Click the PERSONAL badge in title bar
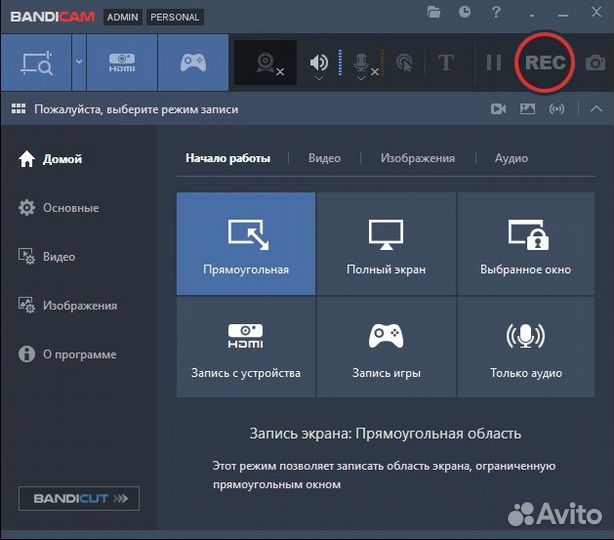The image size is (614, 540). [175, 17]
